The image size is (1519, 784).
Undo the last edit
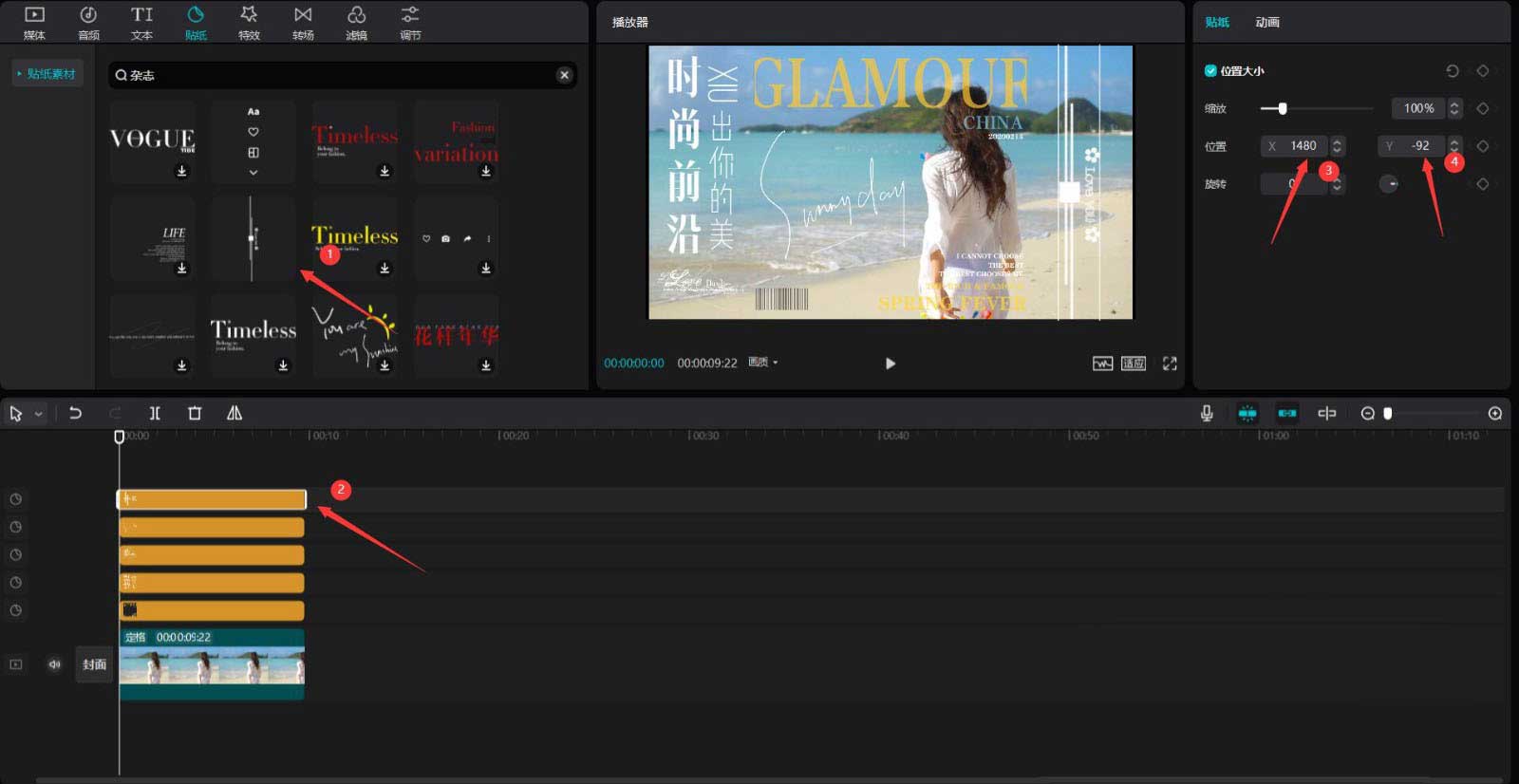pos(75,413)
